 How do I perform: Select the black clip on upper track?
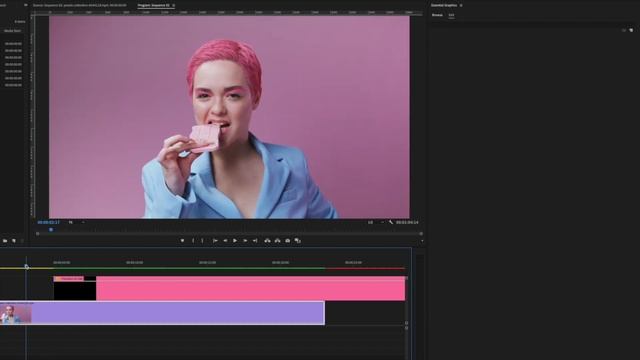(x=75, y=289)
